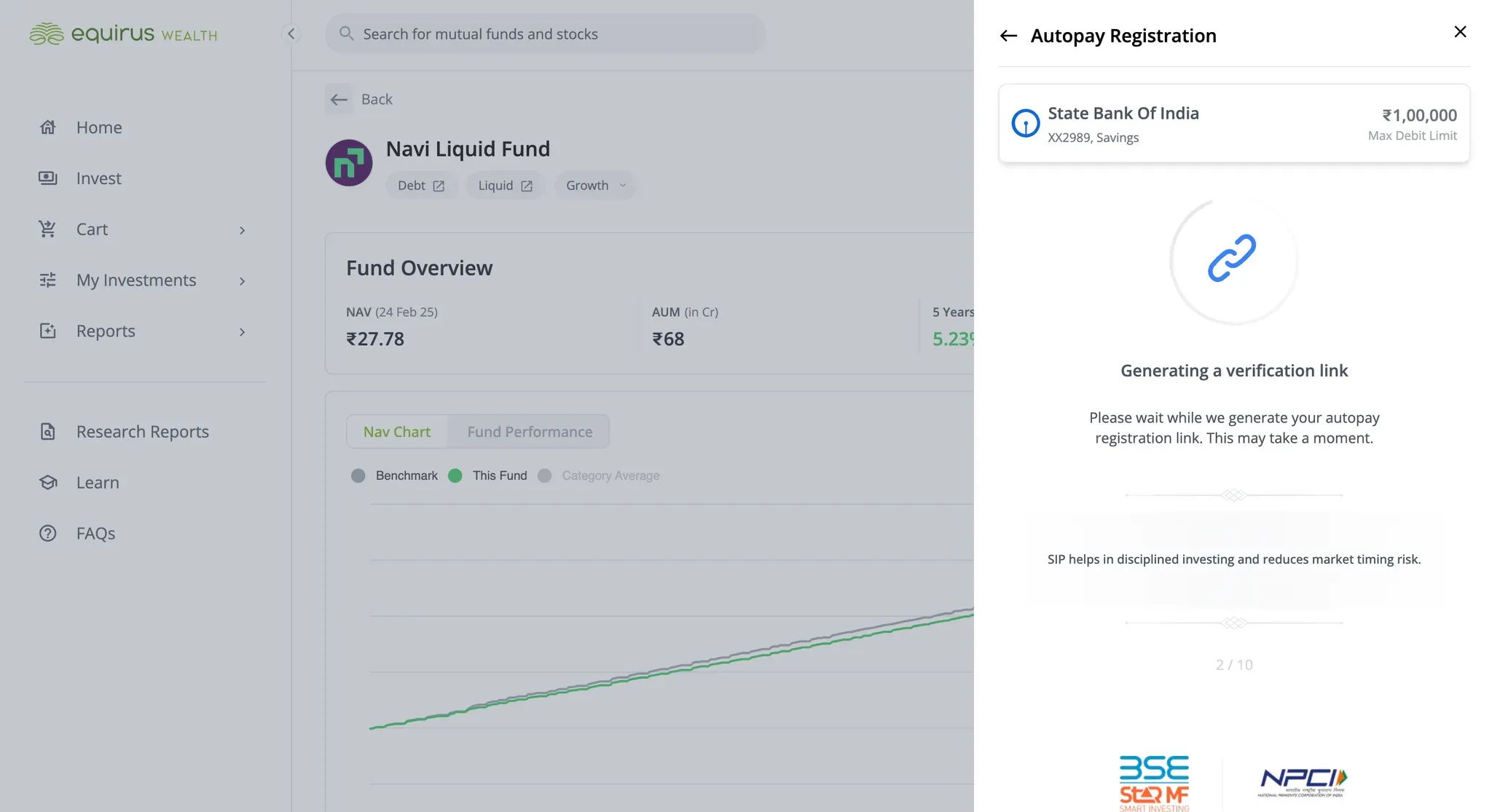Click the Max Debit Limit label
The height and width of the screenshot is (812, 1492).
[1413, 135]
